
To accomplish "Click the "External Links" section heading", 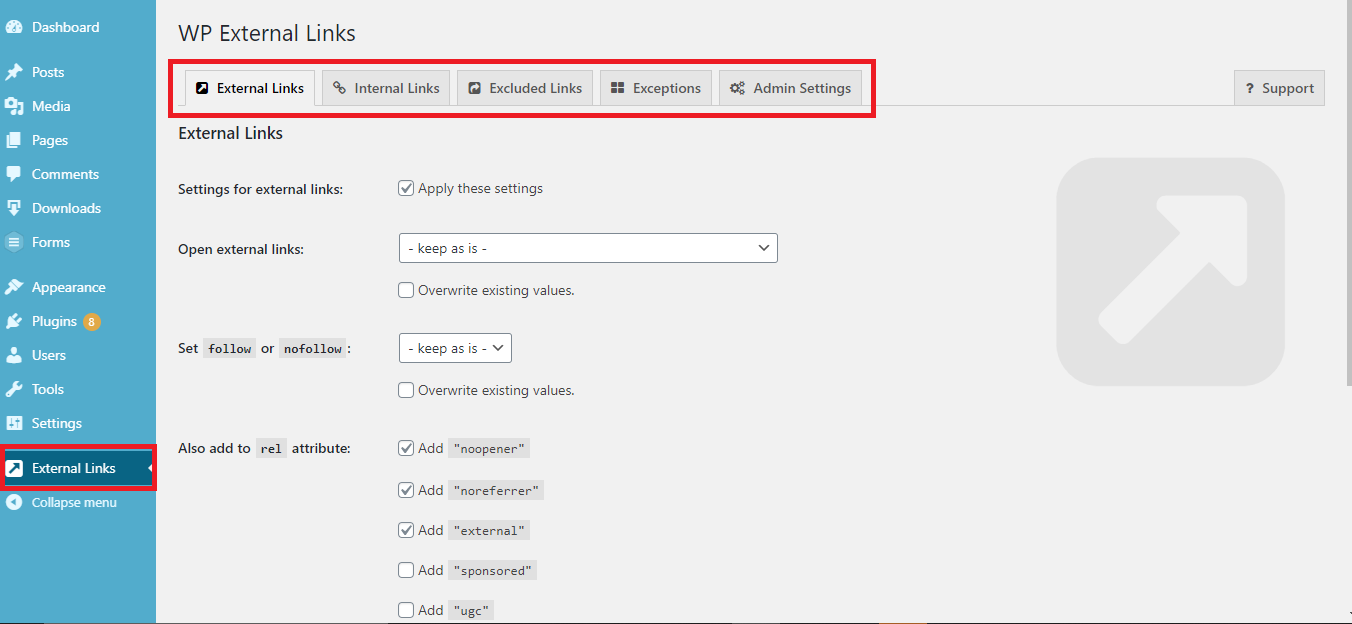I will pyautogui.click(x=230, y=133).
